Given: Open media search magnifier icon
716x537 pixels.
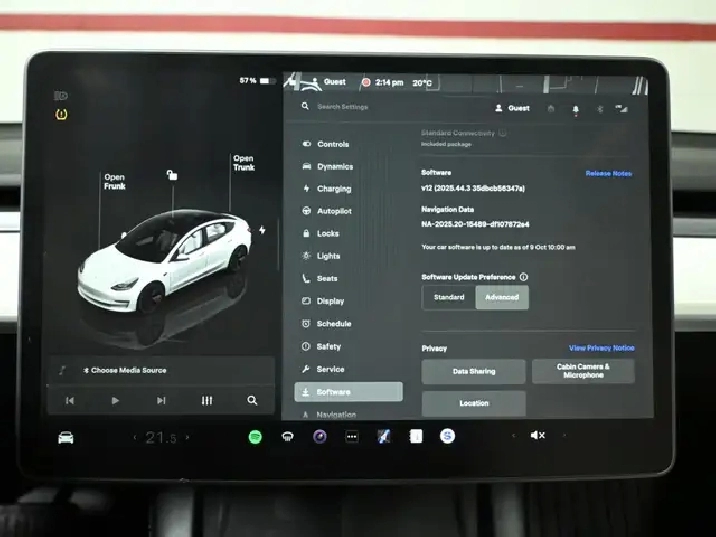Looking at the screenshot, I should (x=252, y=400).
